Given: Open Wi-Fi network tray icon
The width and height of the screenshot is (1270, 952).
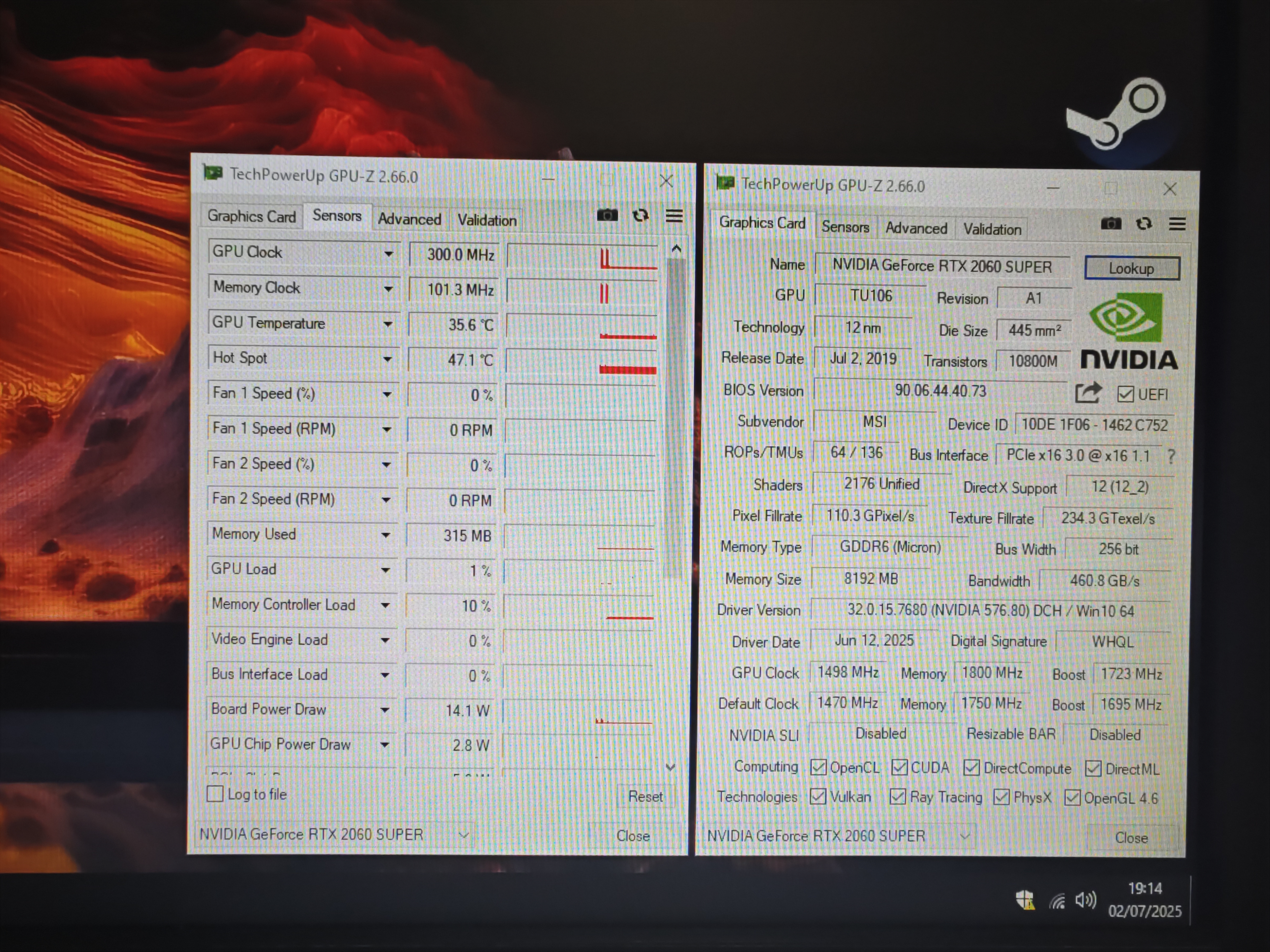Looking at the screenshot, I should 1057,901.
